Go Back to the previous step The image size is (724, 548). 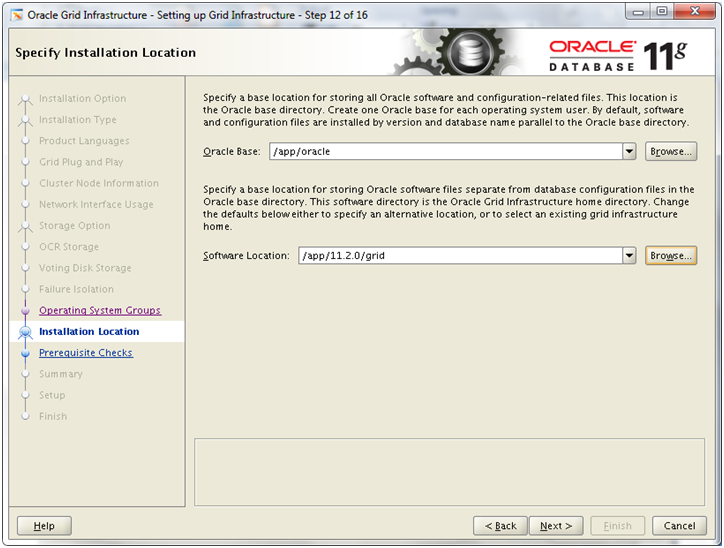coord(501,526)
